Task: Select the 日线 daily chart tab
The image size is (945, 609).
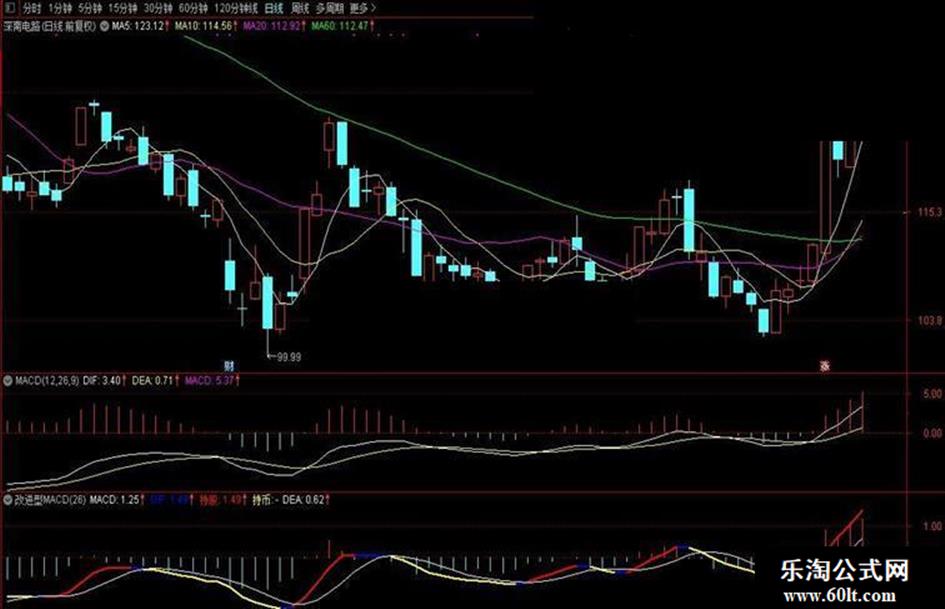Action: point(274,8)
